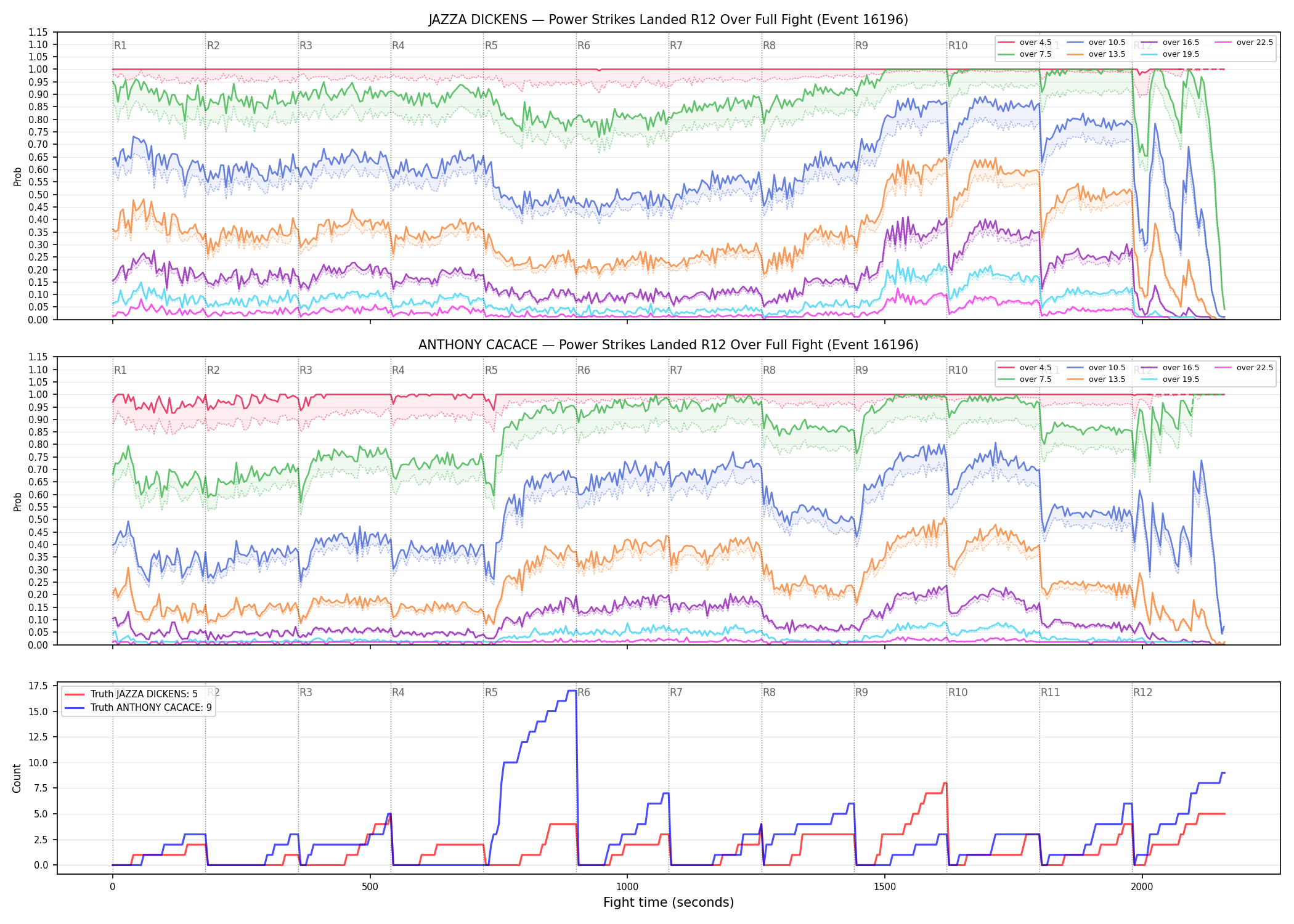Click the JAZZA DICKENS chart title

click(668, 20)
